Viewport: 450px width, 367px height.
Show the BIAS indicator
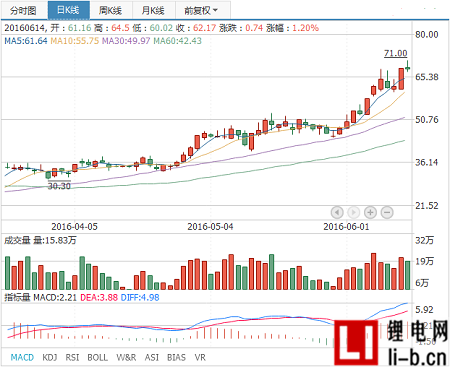pos(176,357)
